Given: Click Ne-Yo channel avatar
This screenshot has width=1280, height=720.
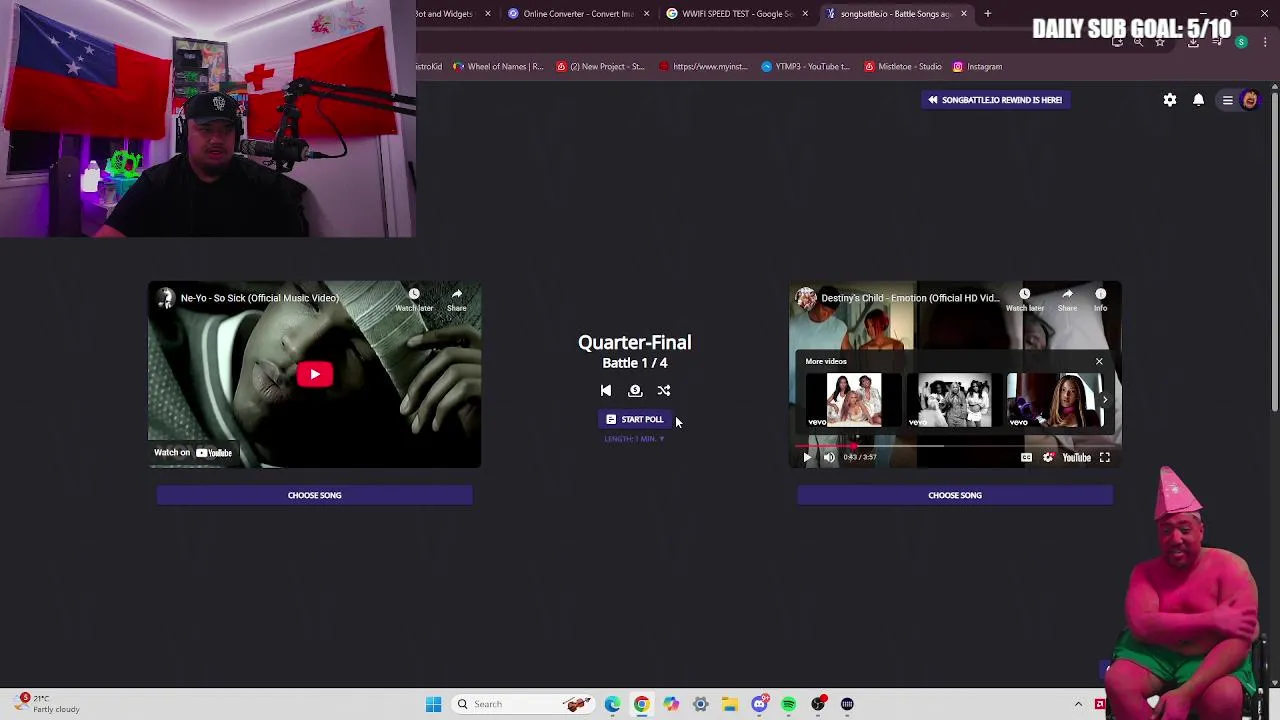Looking at the screenshot, I should pos(166,298).
